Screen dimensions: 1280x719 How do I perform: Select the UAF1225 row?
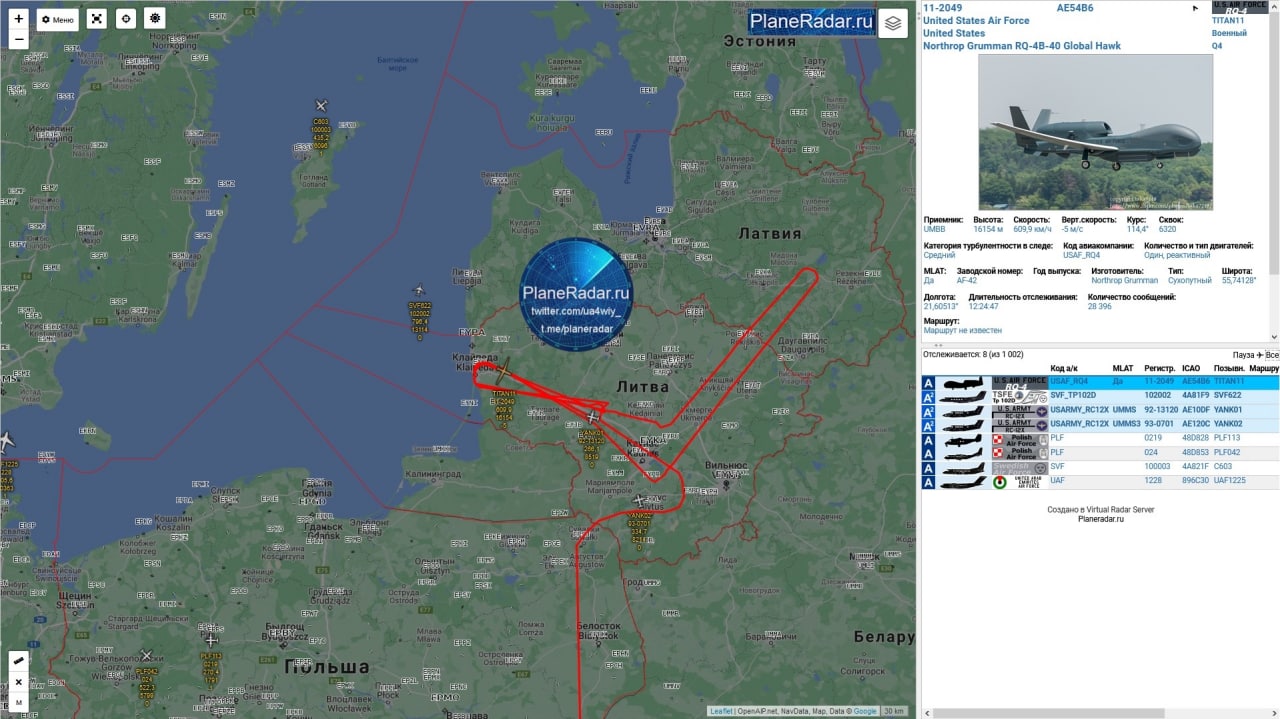(1100, 482)
